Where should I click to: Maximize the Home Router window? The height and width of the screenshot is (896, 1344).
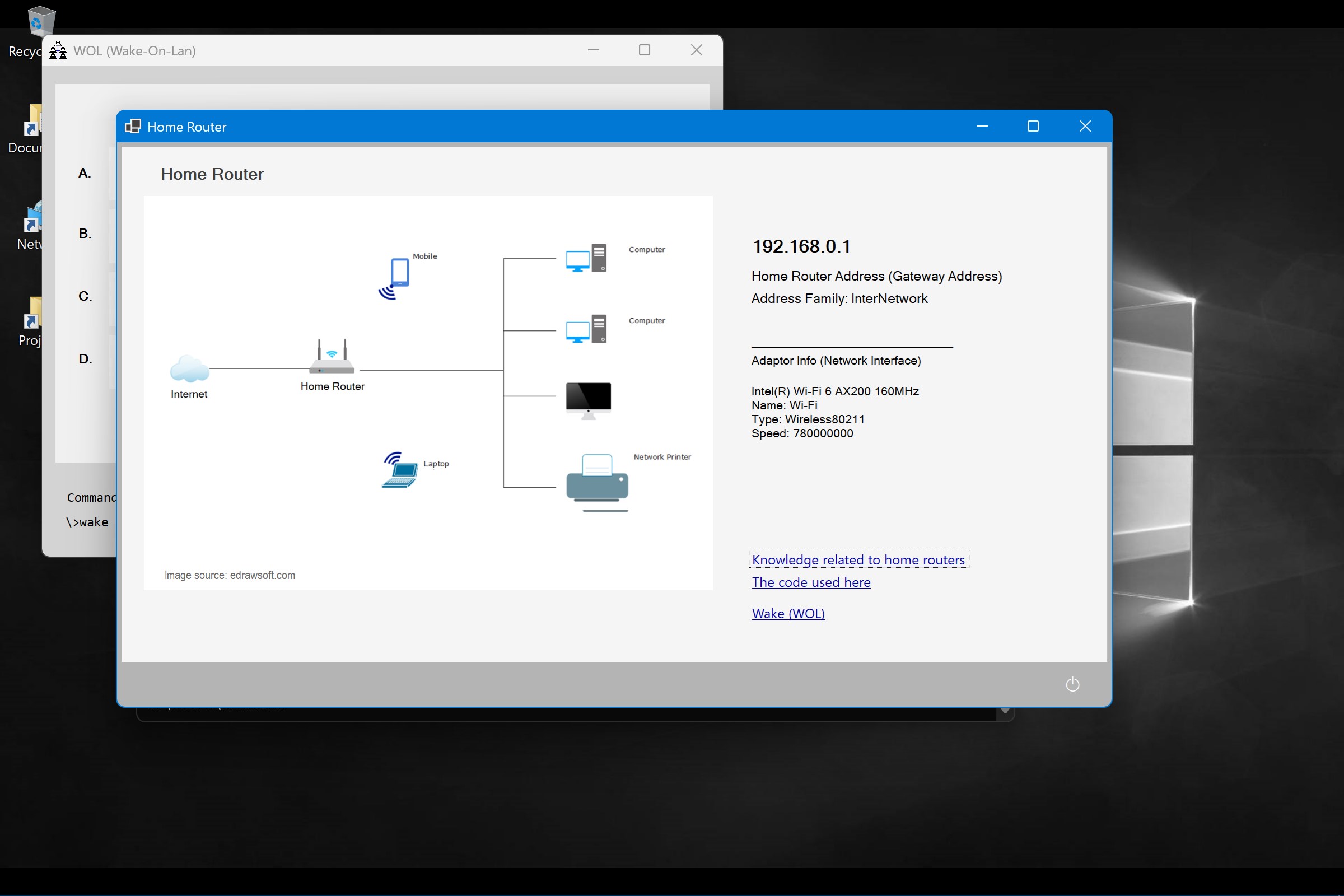coord(1033,127)
